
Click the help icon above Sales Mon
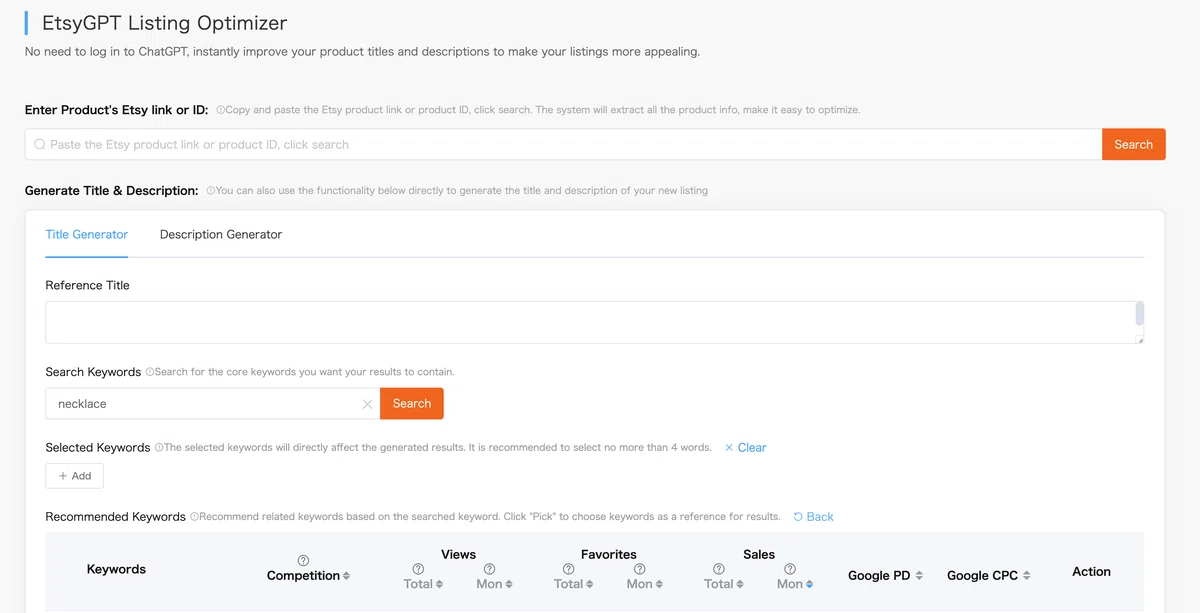790,569
